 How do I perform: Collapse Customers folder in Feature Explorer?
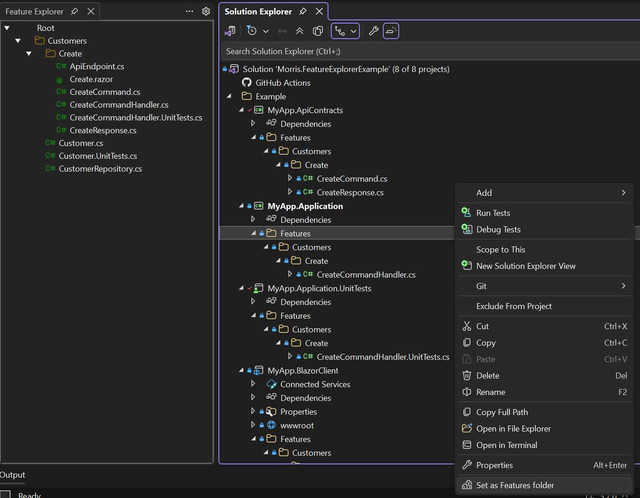click(18, 41)
